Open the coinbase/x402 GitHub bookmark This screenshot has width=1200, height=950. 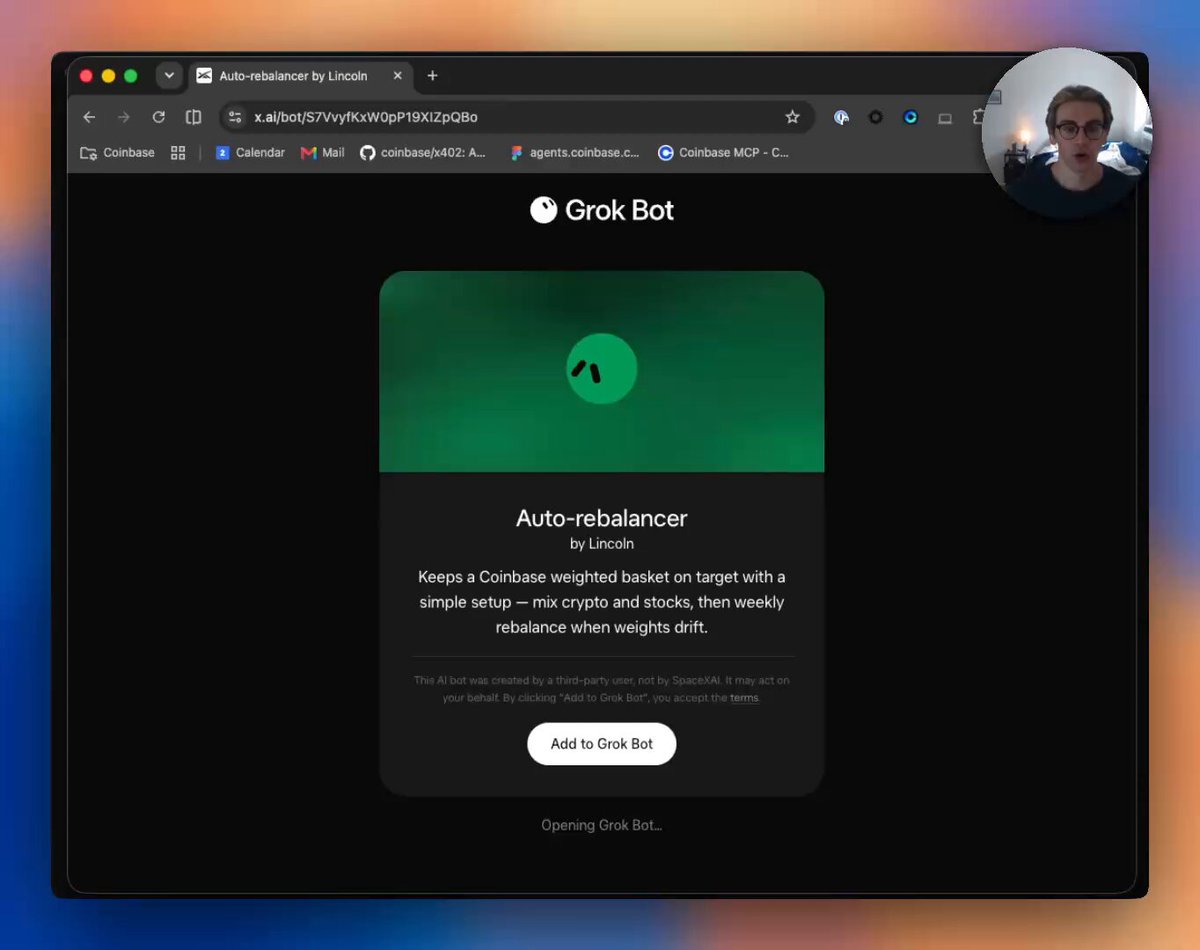click(423, 153)
